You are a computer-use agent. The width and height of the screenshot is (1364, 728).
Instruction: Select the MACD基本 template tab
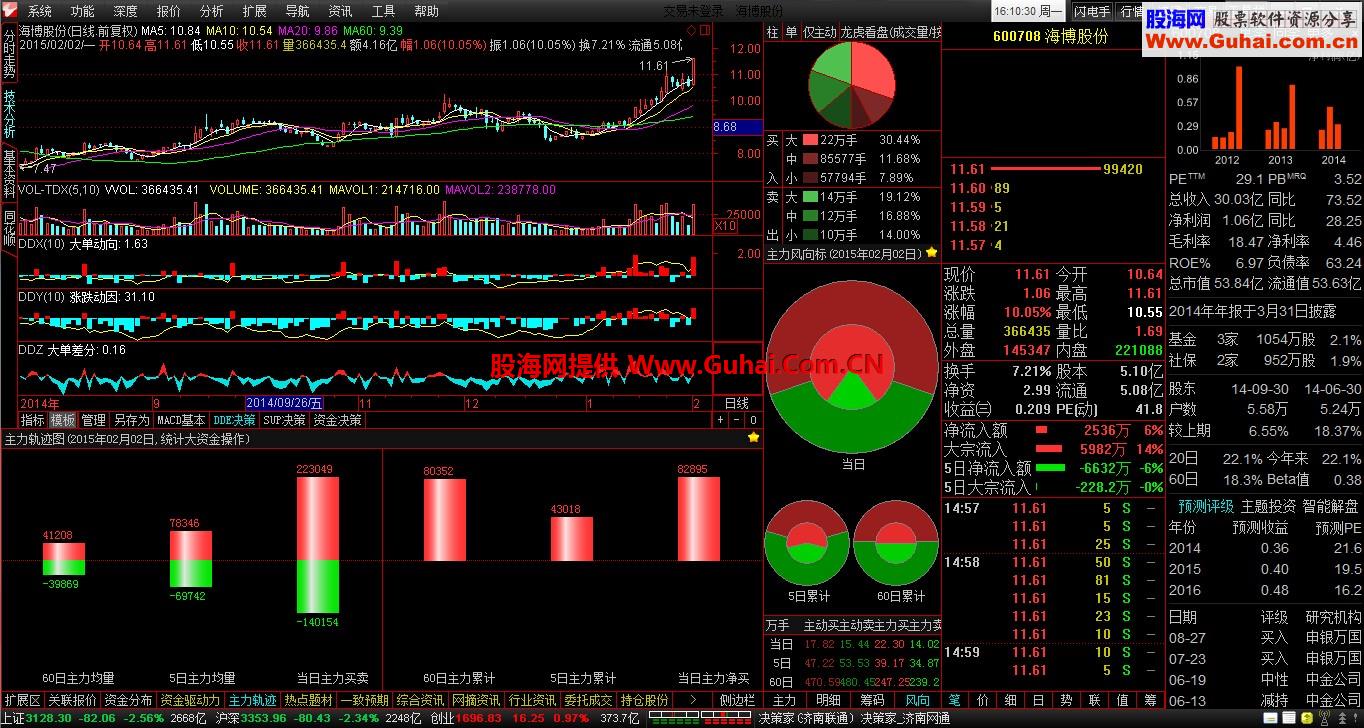point(181,421)
